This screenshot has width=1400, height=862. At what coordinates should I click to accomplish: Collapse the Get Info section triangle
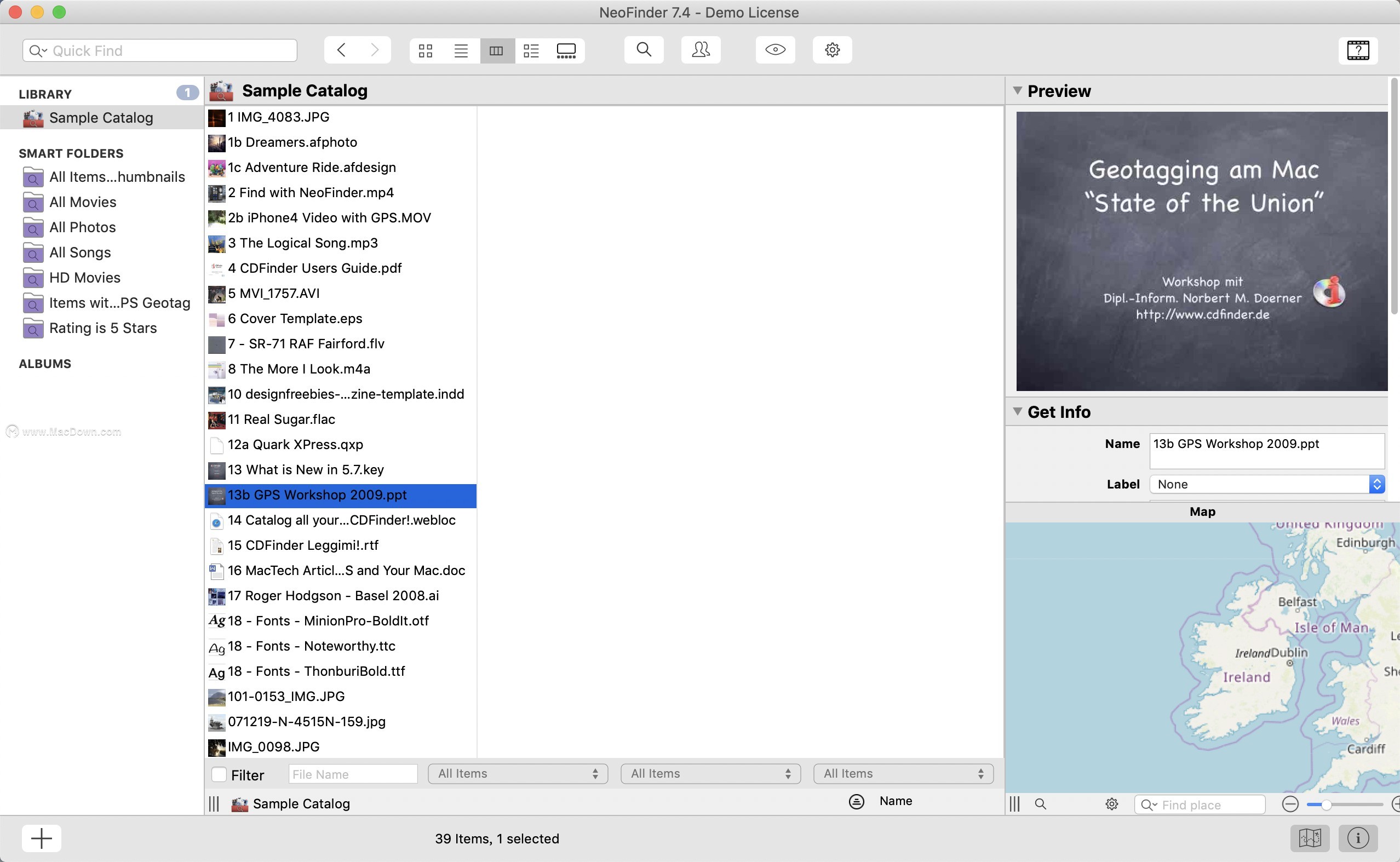coord(1018,411)
